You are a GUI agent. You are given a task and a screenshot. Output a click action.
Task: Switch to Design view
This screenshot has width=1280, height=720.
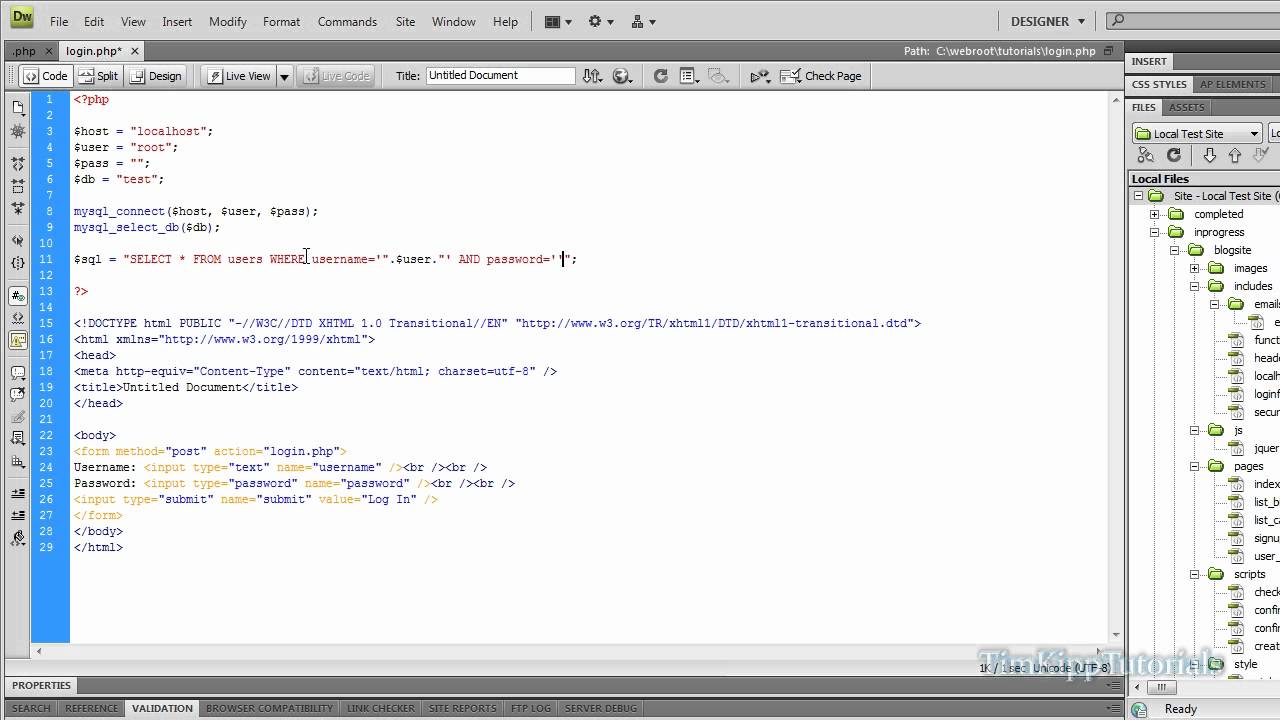tap(156, 76)
